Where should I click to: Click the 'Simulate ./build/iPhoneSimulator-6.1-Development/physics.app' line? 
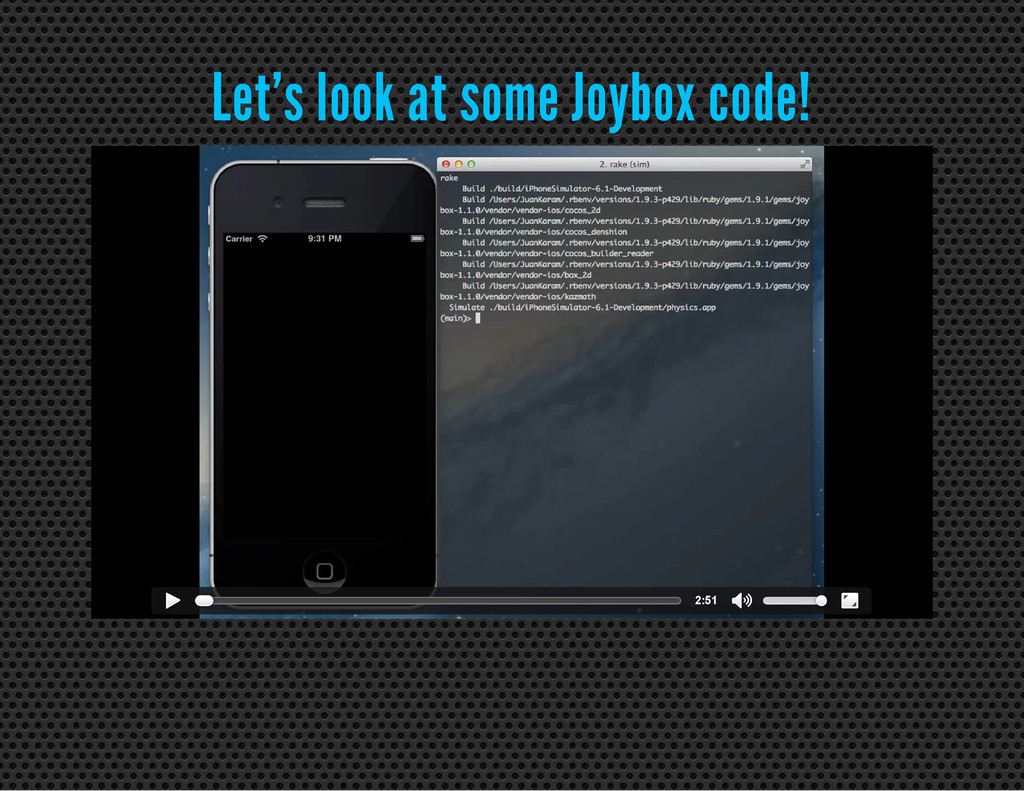582,307
